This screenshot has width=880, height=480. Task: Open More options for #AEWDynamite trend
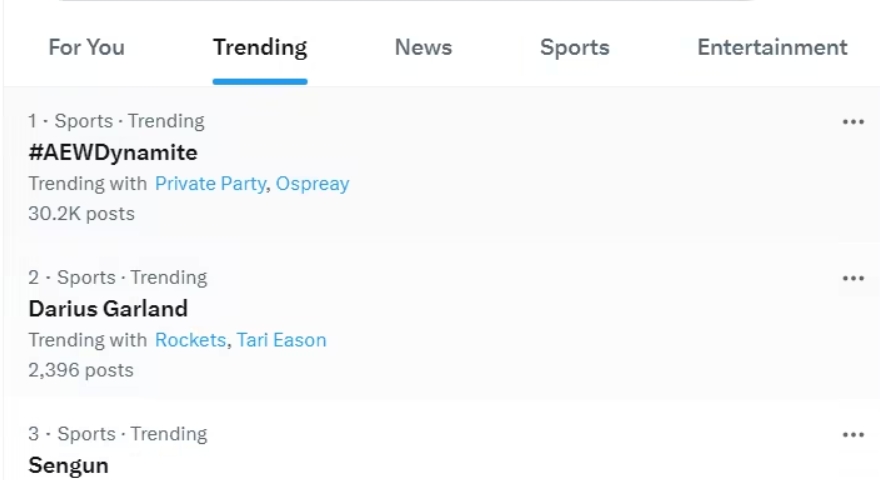click(852, 122)
